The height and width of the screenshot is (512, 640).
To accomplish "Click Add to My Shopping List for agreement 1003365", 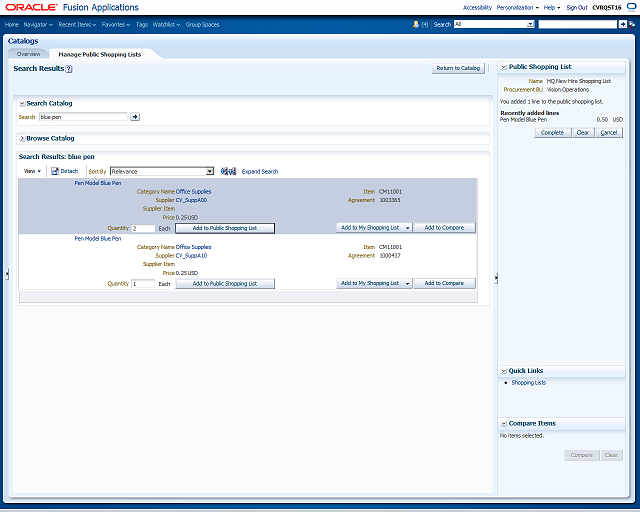I will coord(370,228).
